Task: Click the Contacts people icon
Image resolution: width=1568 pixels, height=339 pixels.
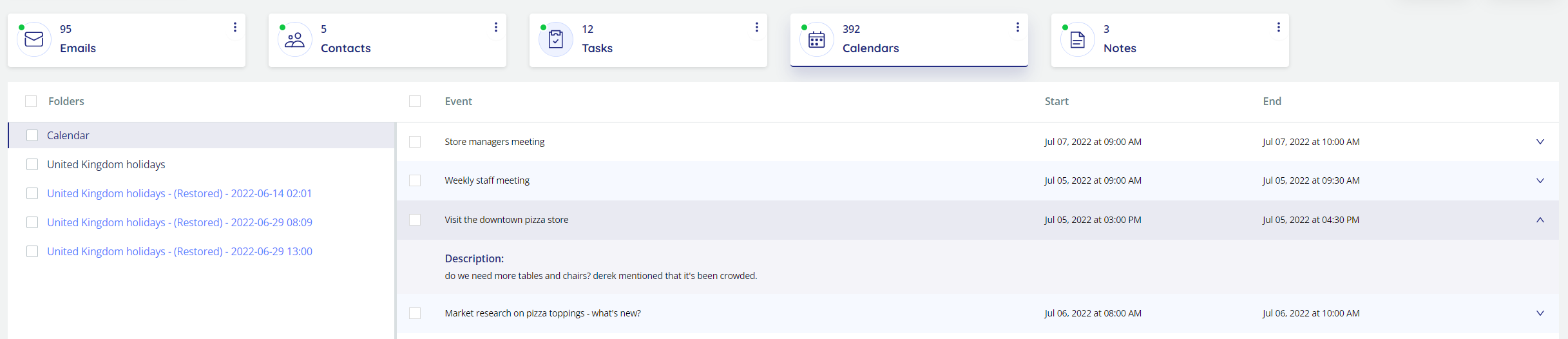Action: coord(295,39)
